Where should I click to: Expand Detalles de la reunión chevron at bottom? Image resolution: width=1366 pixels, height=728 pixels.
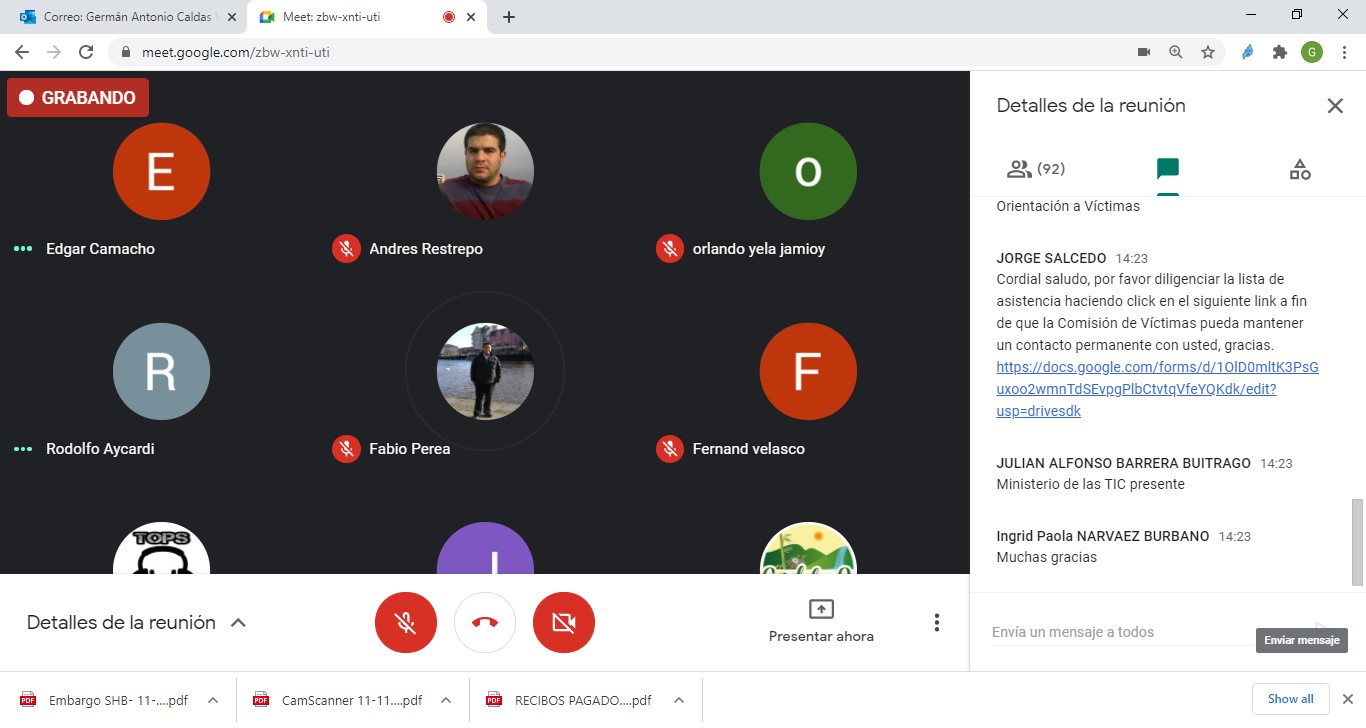coord(238,623)
